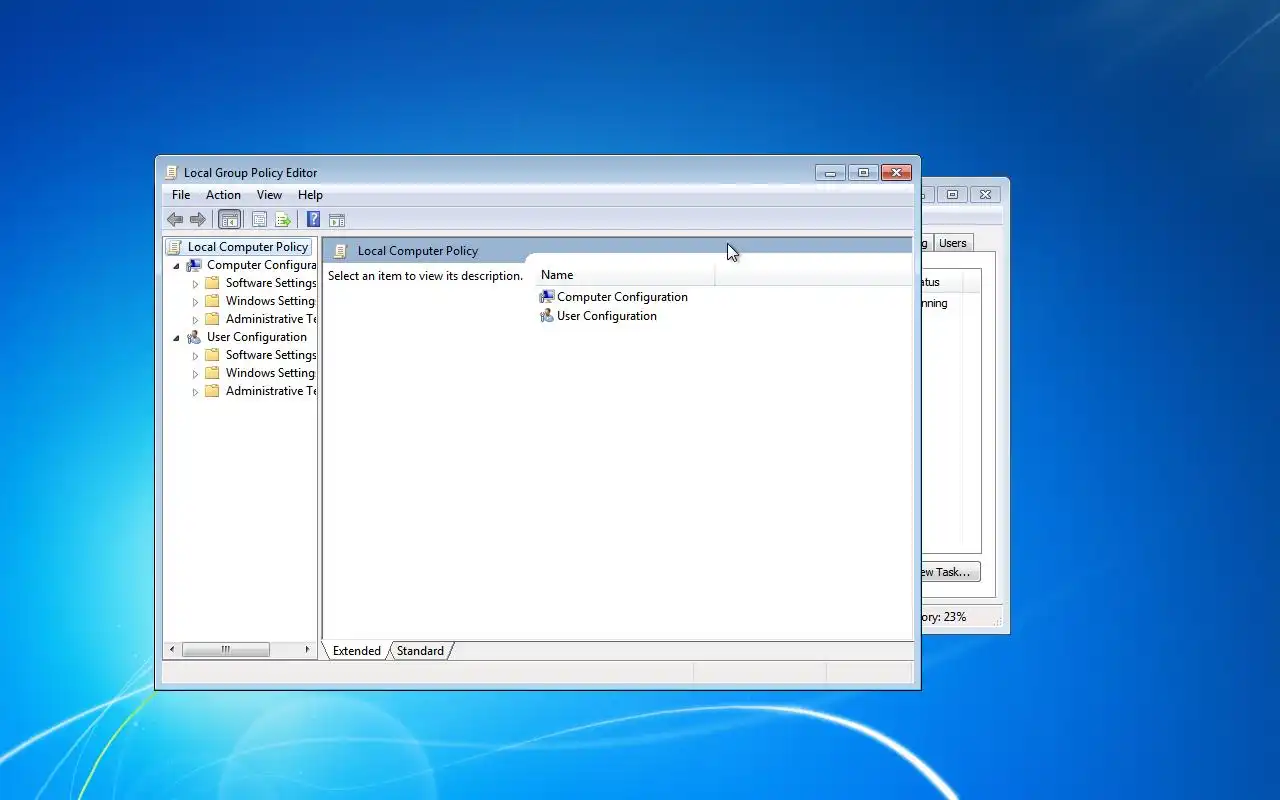The width and height of the screenshot is (1280, 800).
Task: Click the Forward arrow toolbar icon
Action: click(x=198, y=220)
